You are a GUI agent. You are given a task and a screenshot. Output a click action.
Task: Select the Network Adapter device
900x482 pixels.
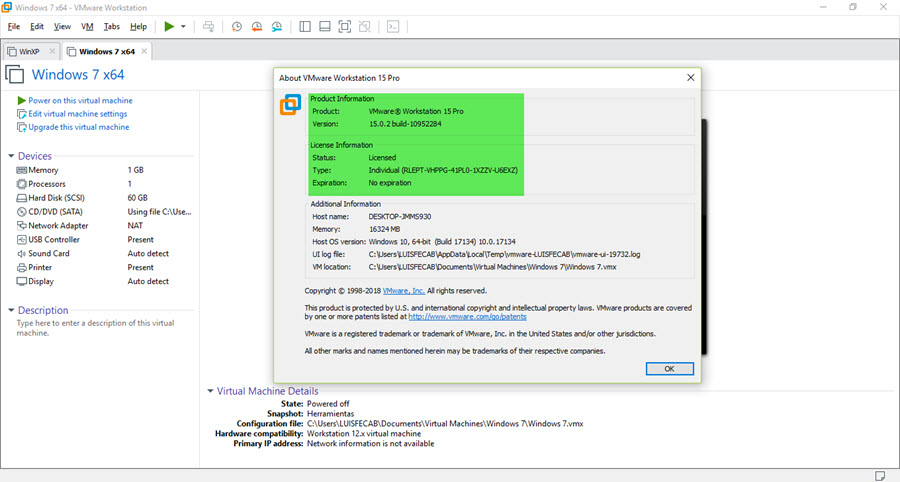(x=104, y=226)
